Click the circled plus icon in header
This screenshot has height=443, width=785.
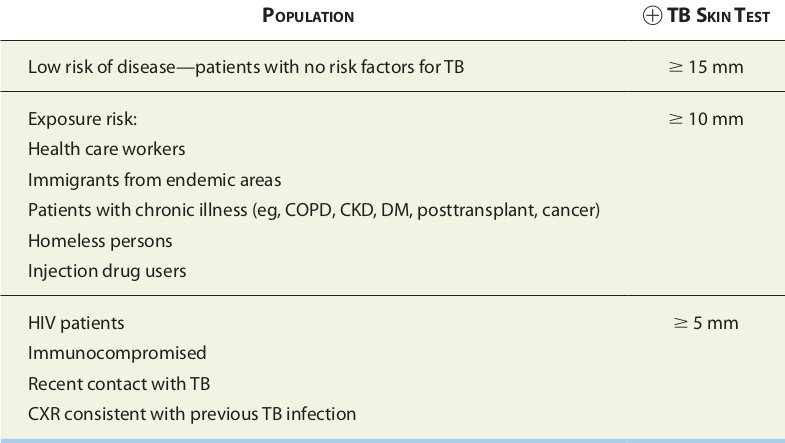[x=650, y=17]
